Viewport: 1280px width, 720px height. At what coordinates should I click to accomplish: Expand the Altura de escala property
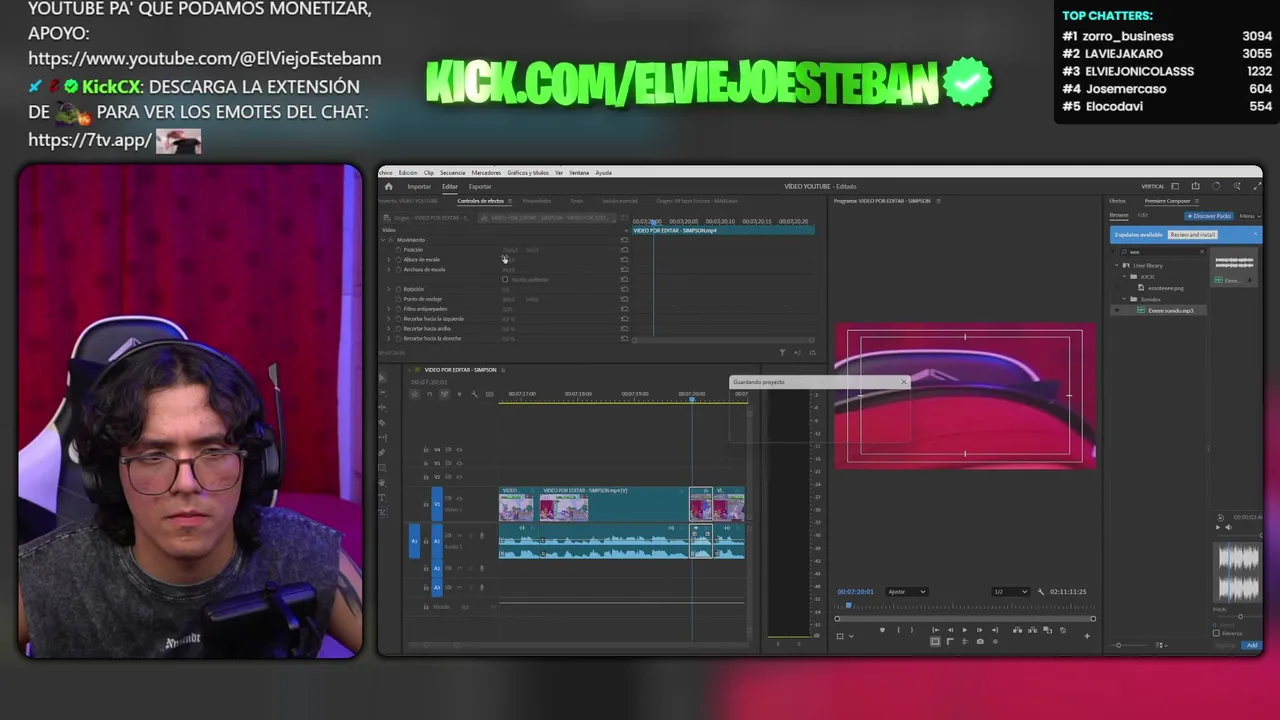click(388, 259)
